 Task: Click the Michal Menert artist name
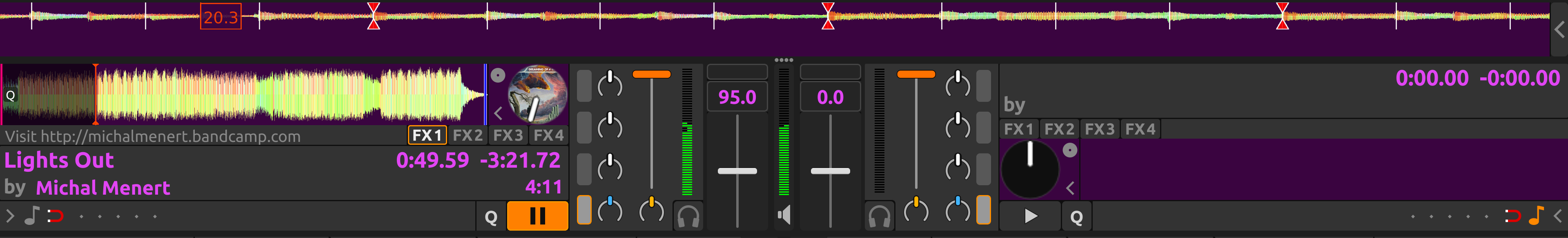(x=103, y=187)
